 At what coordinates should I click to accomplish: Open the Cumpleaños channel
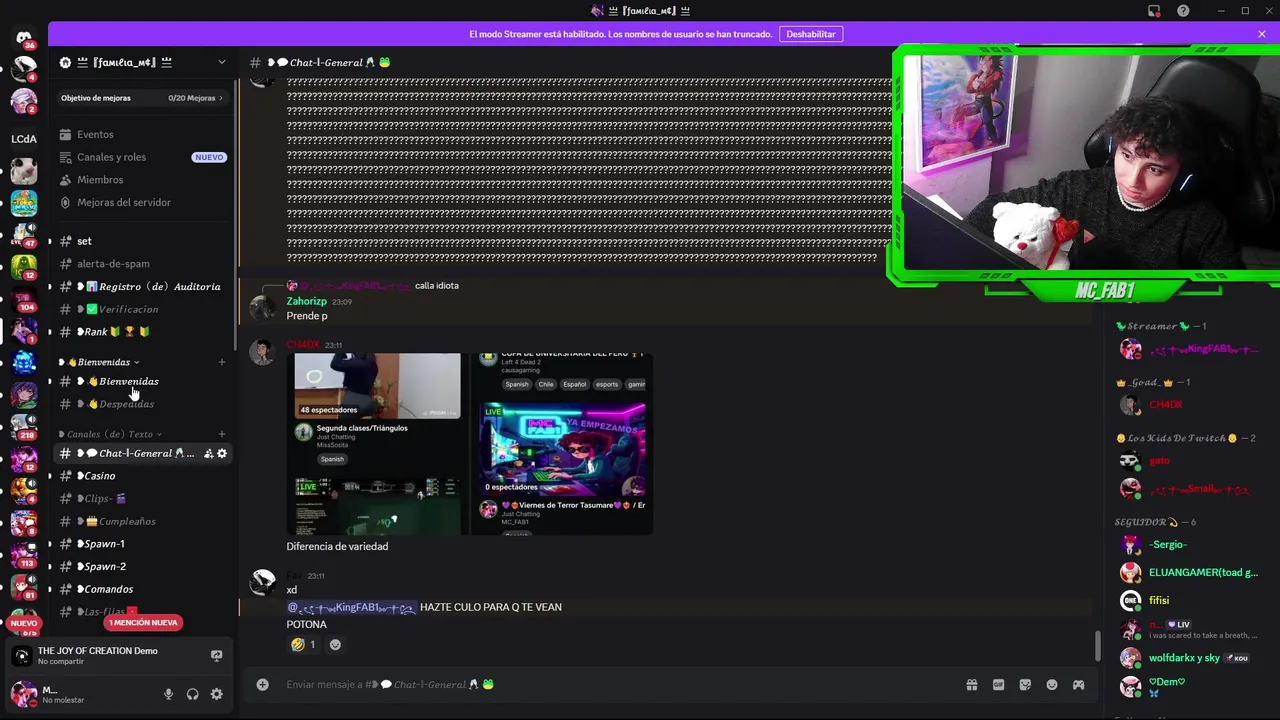click(x=142, y=521)
